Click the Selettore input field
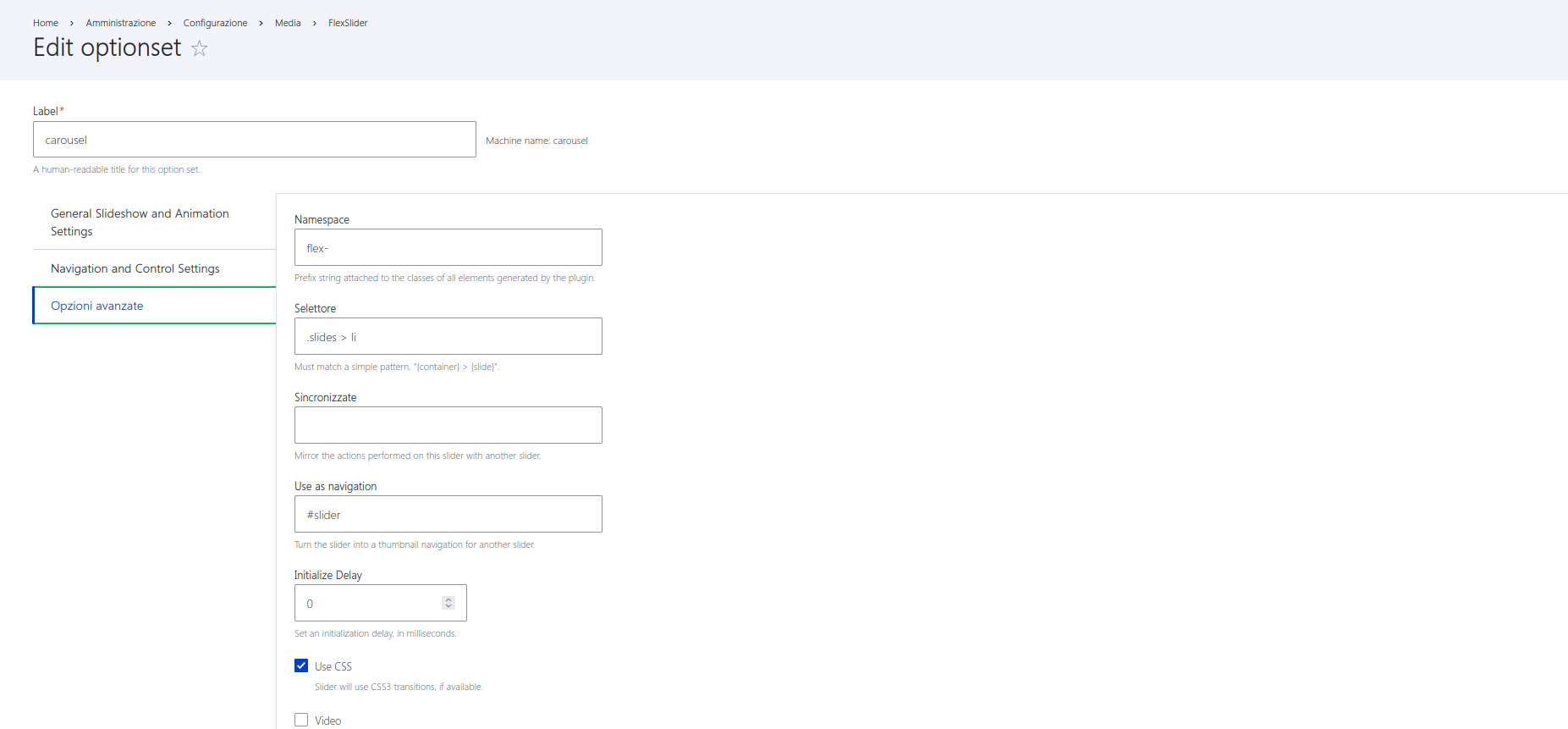This screenshot has width=1568, height=729. click(448, 336)
